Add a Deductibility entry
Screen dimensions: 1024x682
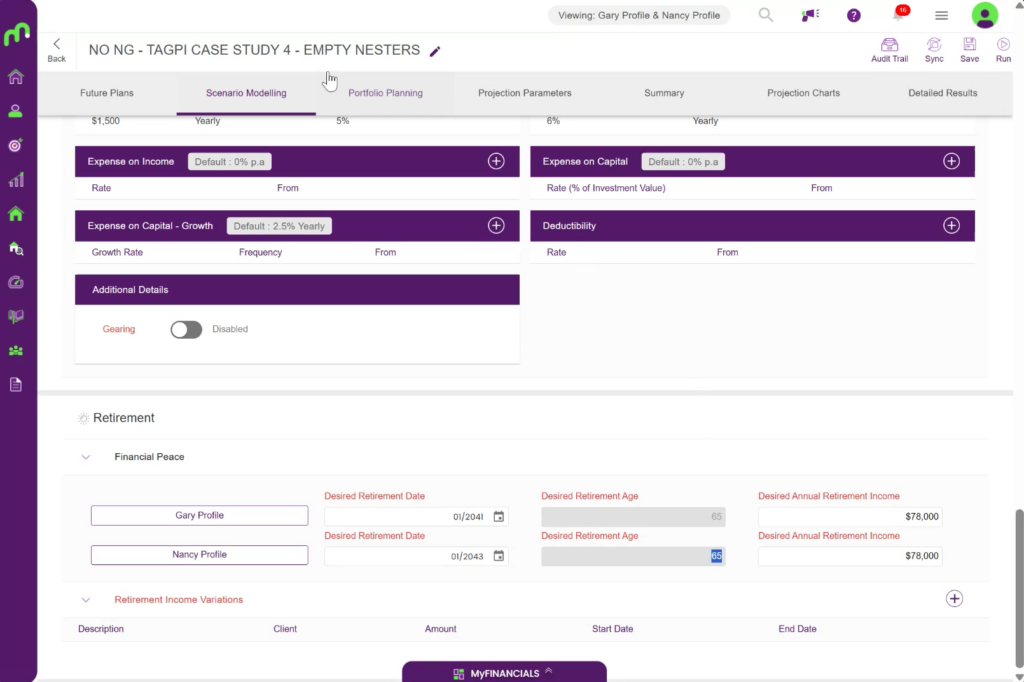[x=952, y=225]
